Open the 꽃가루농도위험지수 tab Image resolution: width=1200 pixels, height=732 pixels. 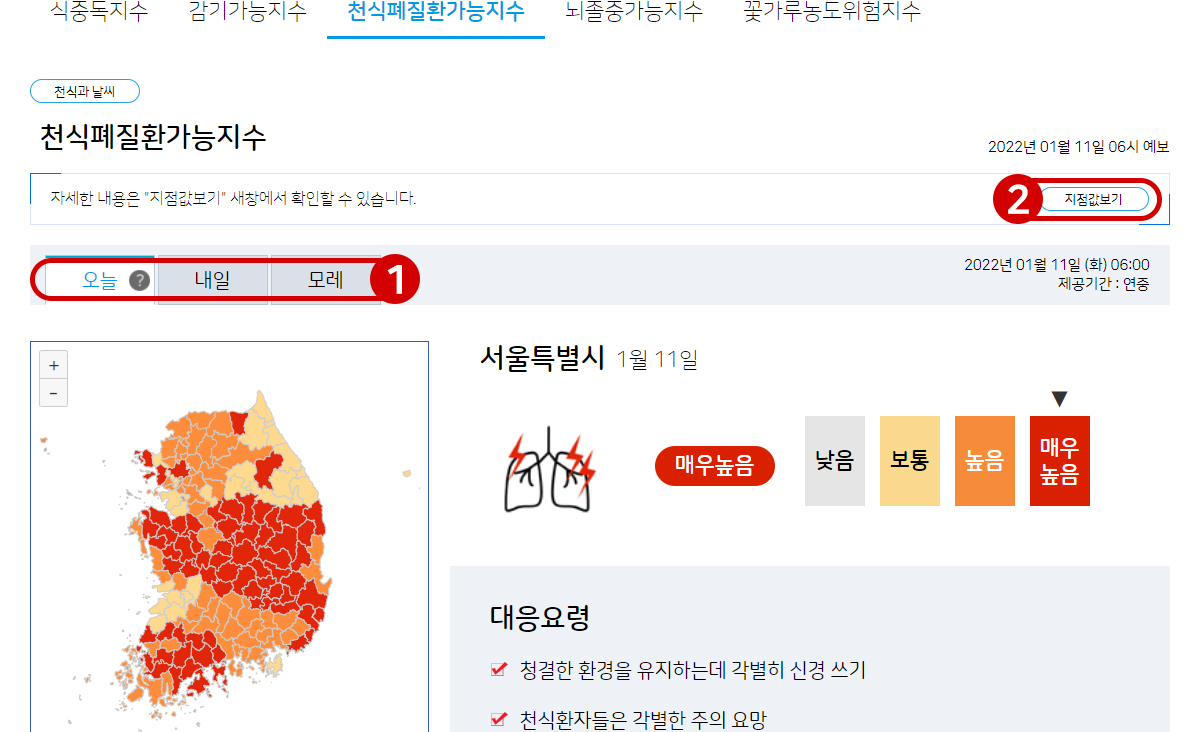832,13
